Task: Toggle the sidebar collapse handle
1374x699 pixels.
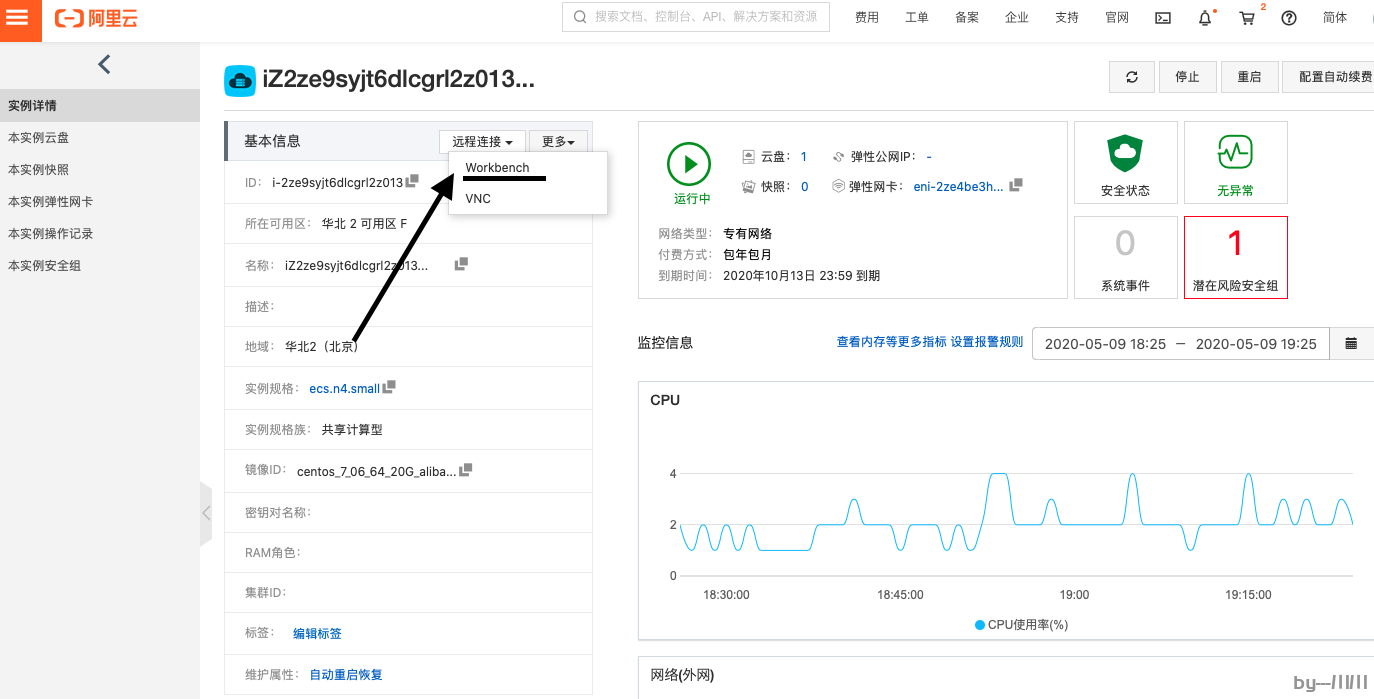Action: pyautogui.click(x=206, y=513)
